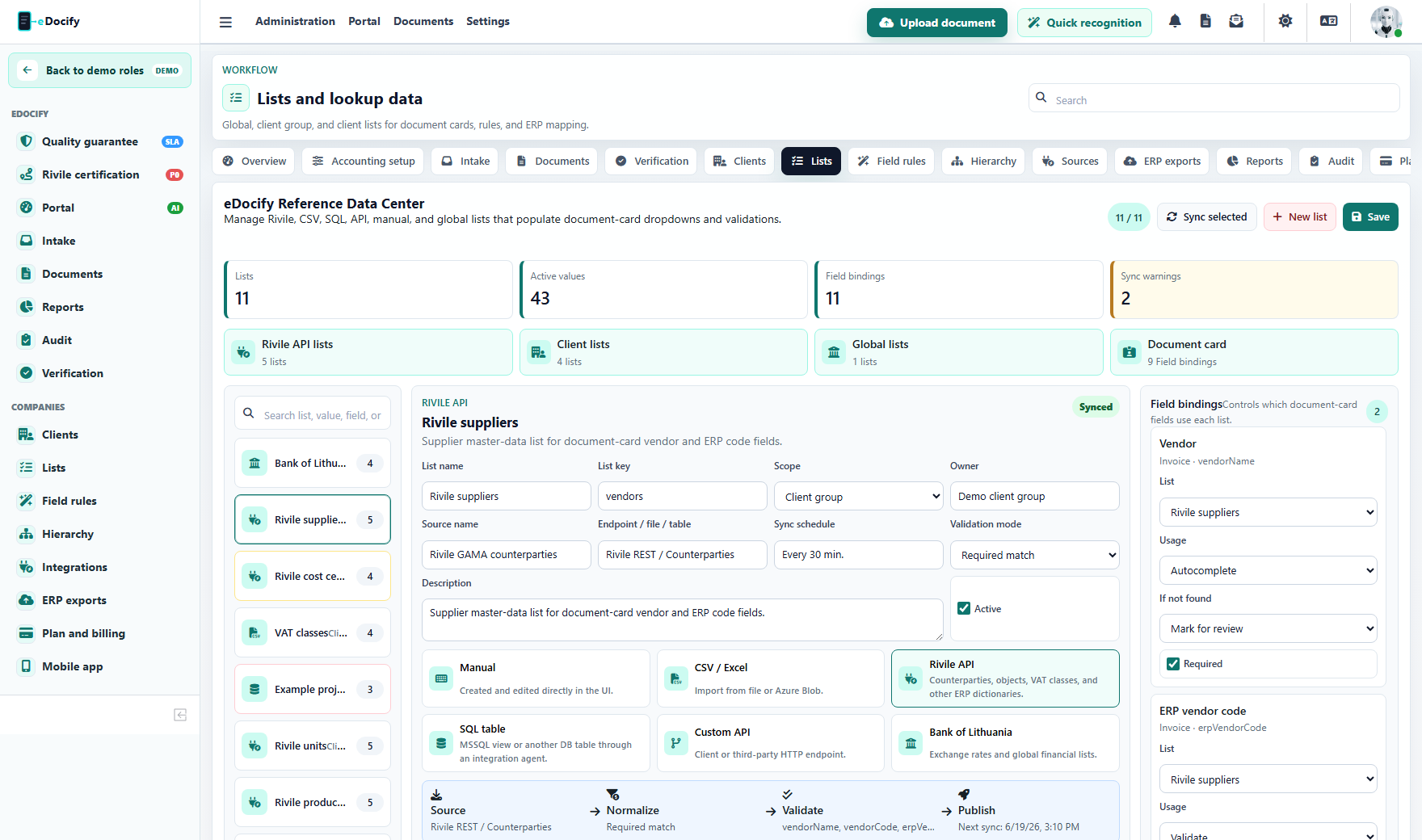Click the Custom API branch icon

[x=676, y=743]
